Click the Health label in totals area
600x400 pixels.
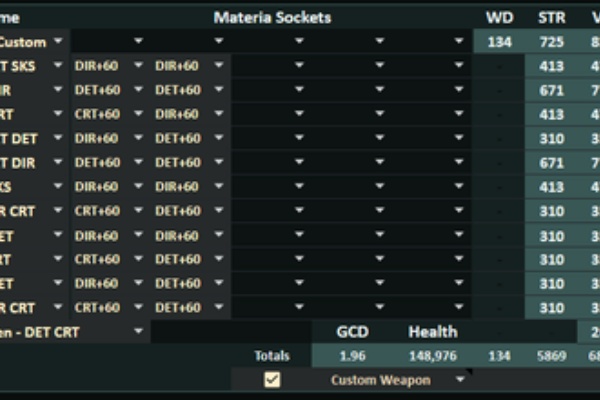coord(432,331)
